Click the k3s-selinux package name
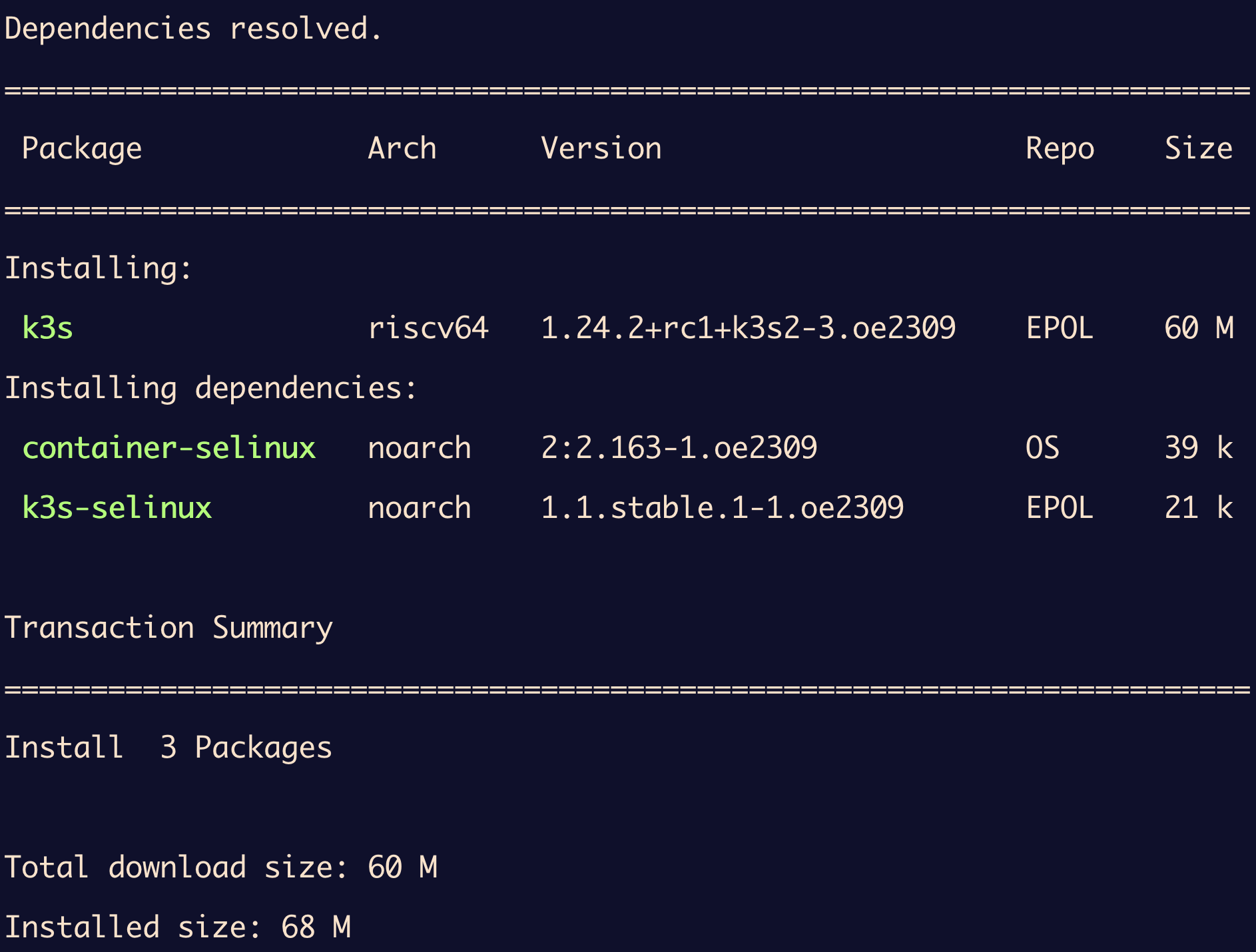Image resolution: width=1256 pixels, height=952 pixels. click(x=117, y=508)
